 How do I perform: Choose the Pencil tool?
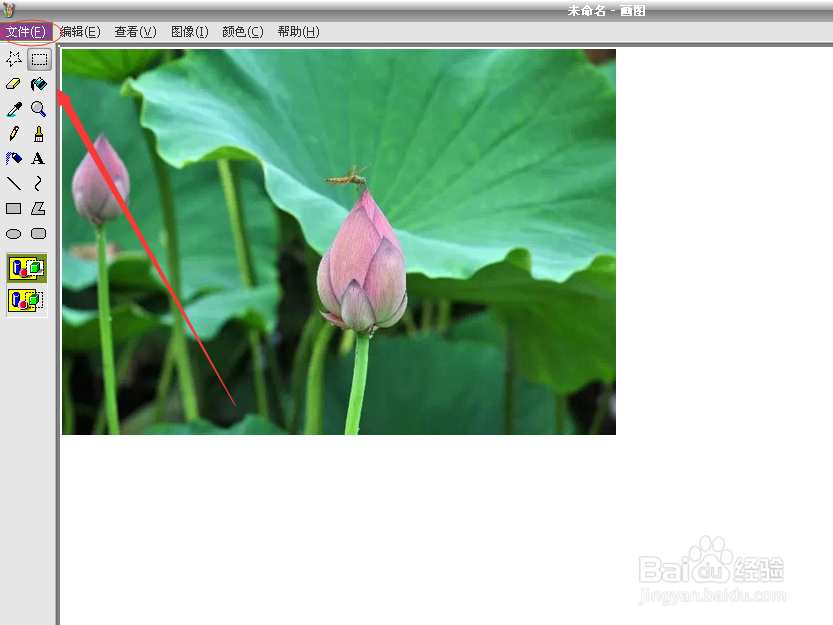[x=14, y=134]
